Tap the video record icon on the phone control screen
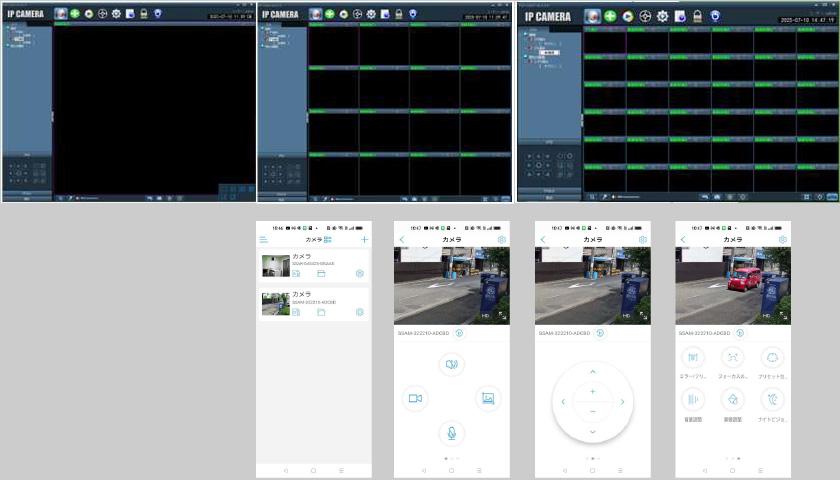The height and width of the screenshot is (480, 840). pyautogui.click(x=415, y=398)
